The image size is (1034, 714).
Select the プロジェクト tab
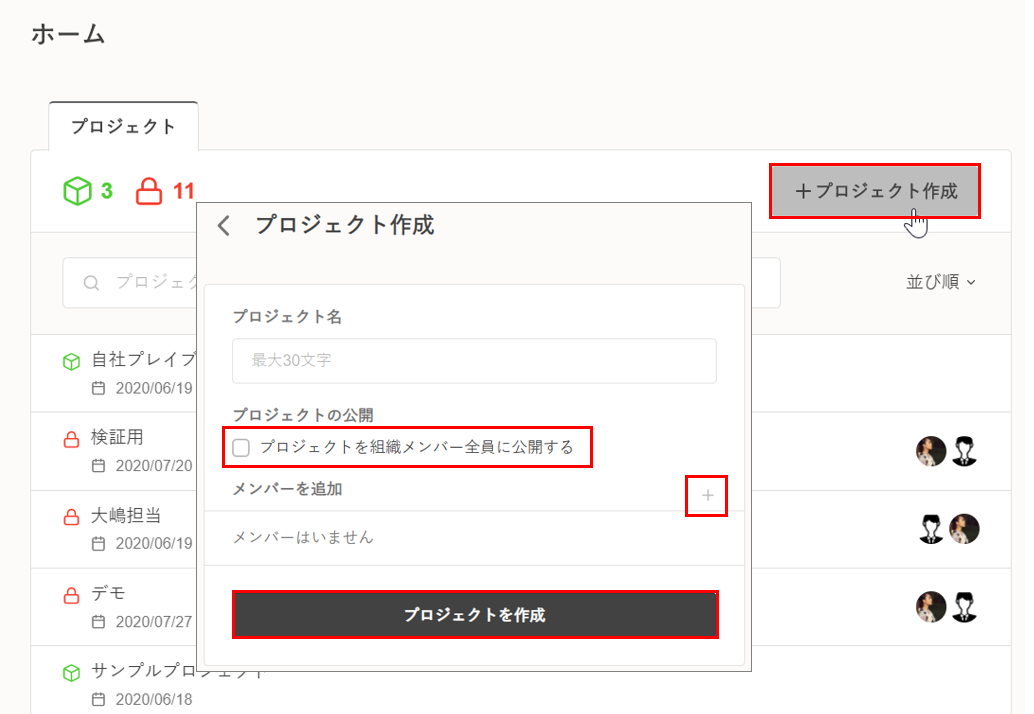coord(123,127)
